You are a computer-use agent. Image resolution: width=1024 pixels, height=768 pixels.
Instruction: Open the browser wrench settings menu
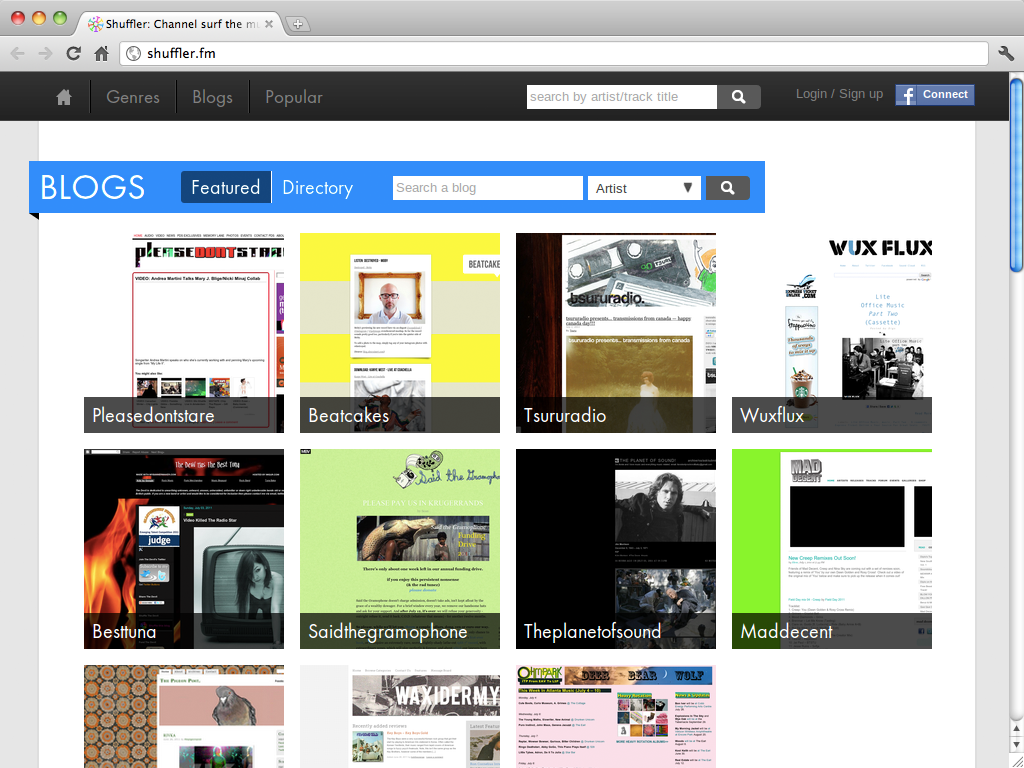tap(1006, 54)
